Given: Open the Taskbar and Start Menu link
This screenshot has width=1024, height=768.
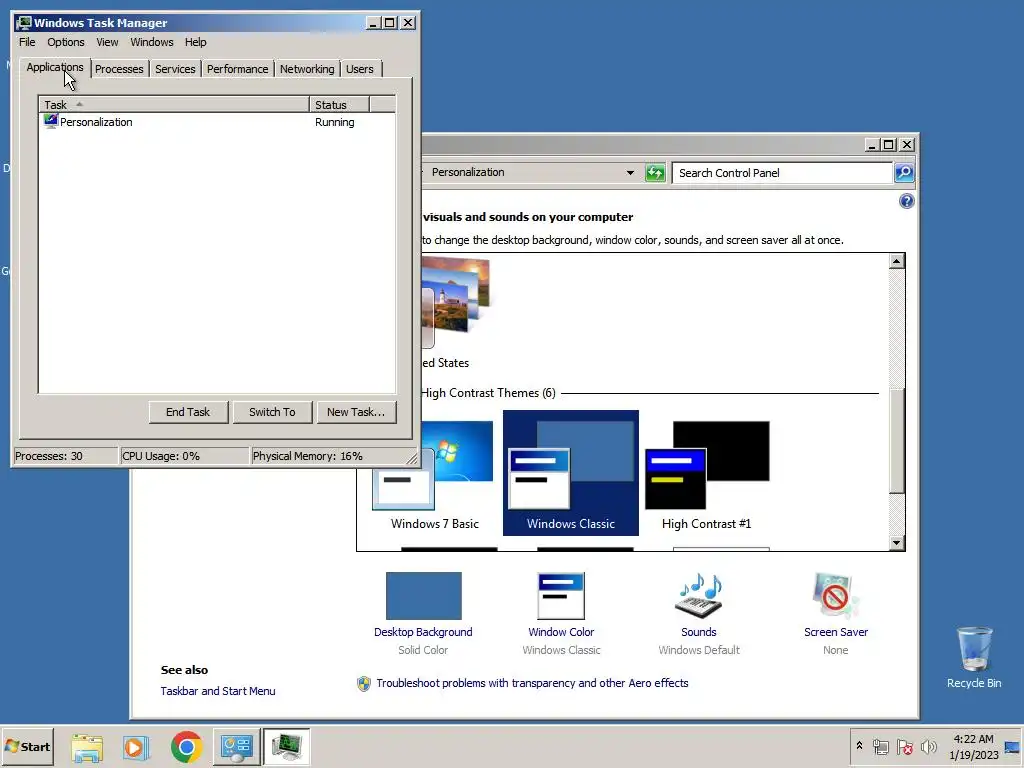Looking at the screenshot, I should pos(218,691).
